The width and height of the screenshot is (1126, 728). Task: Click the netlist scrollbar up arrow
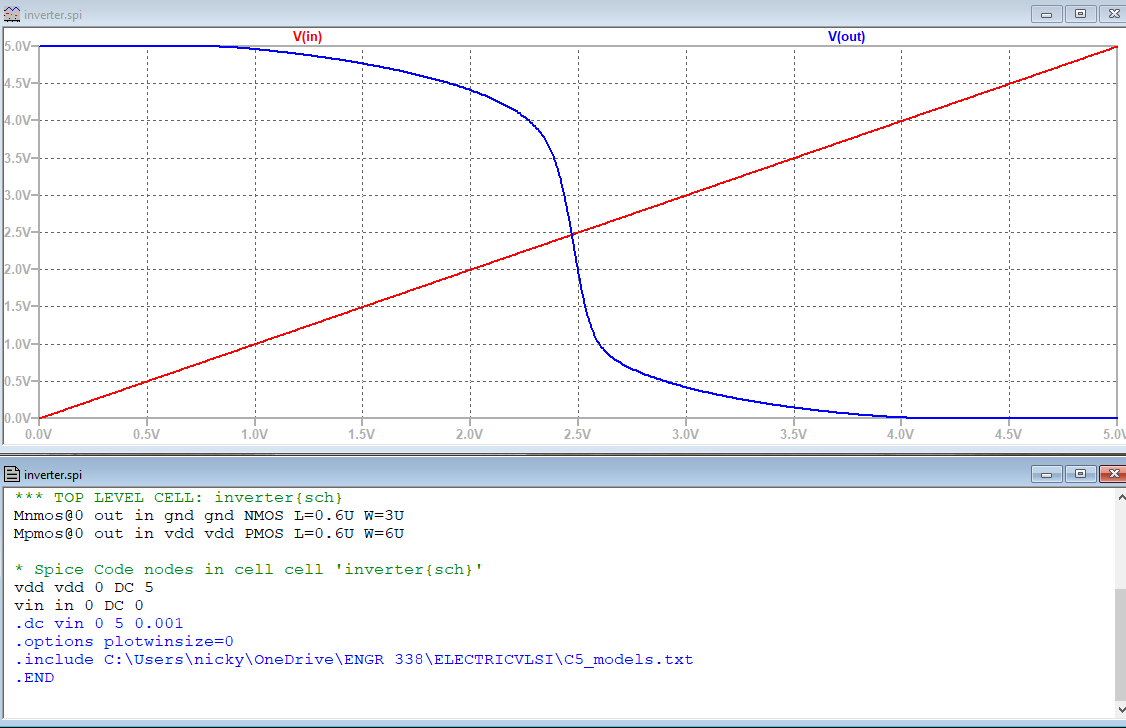pyautogui.click(x=1121, y=497)
